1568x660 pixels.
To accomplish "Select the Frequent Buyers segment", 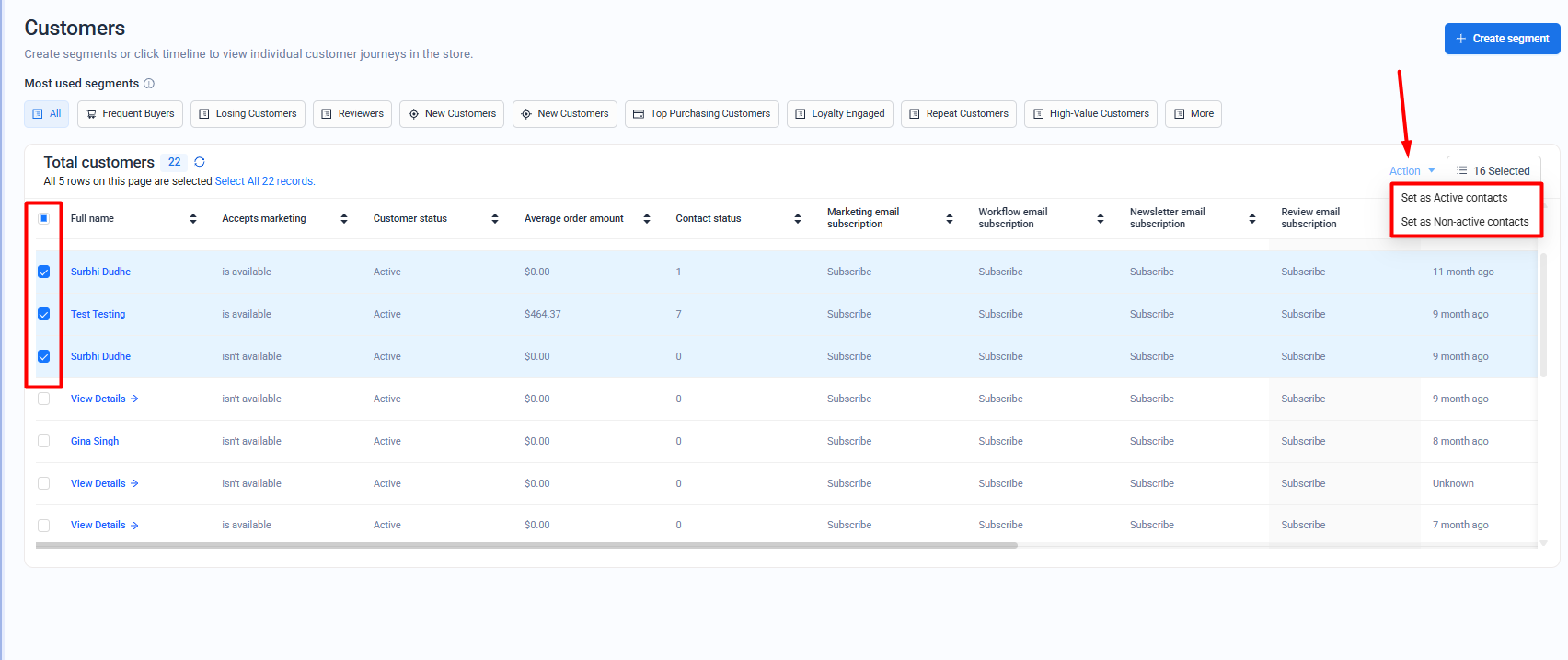I will pos(130,114).
